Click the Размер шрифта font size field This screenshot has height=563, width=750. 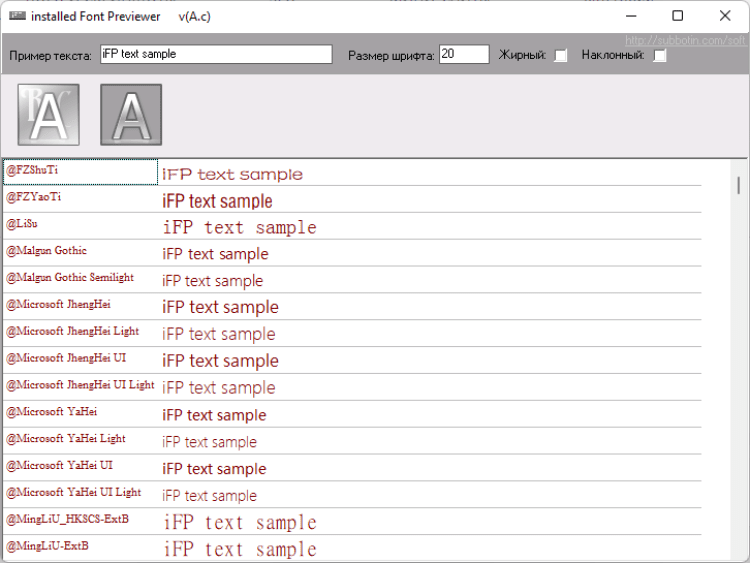[x=464, y=54]
